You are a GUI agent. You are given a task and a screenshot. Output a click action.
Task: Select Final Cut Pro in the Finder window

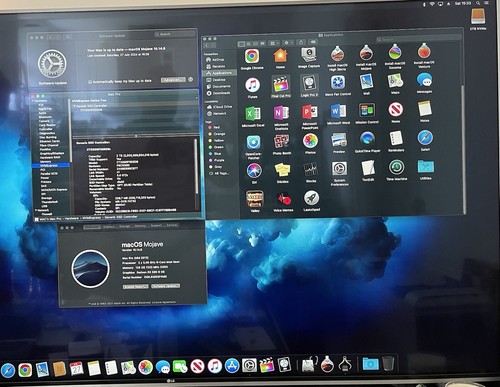[281, 84]
